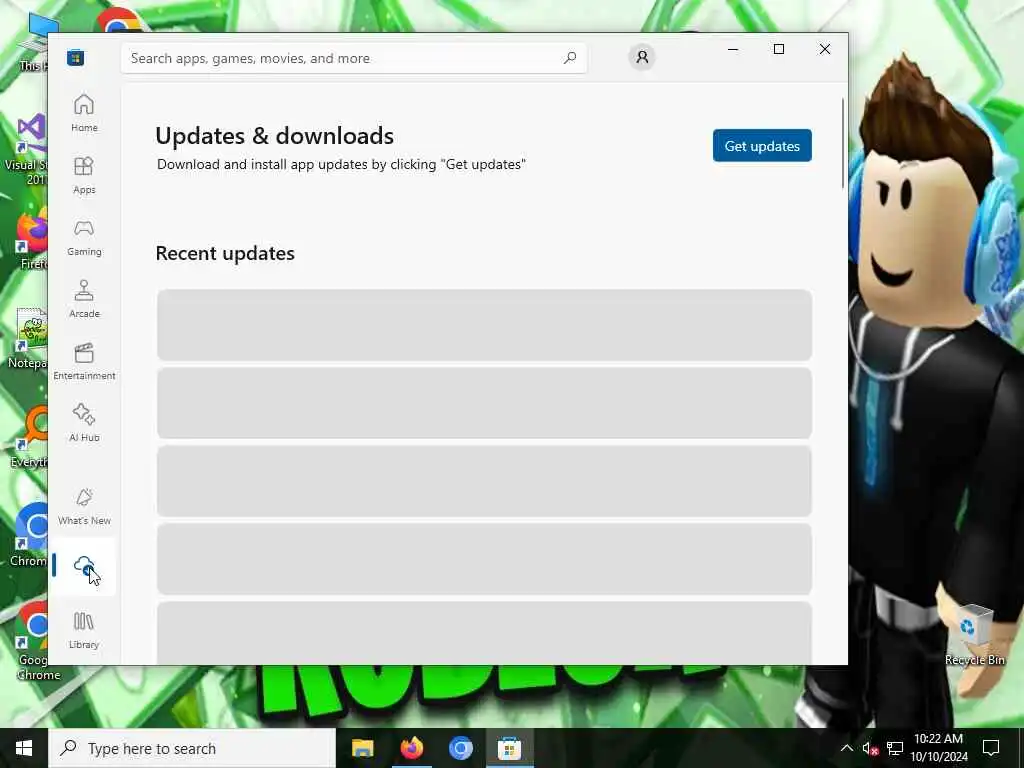This screenshot has height=768, width=1024.
Task: Open the user profile account icon
Action: tap(642, 57)
